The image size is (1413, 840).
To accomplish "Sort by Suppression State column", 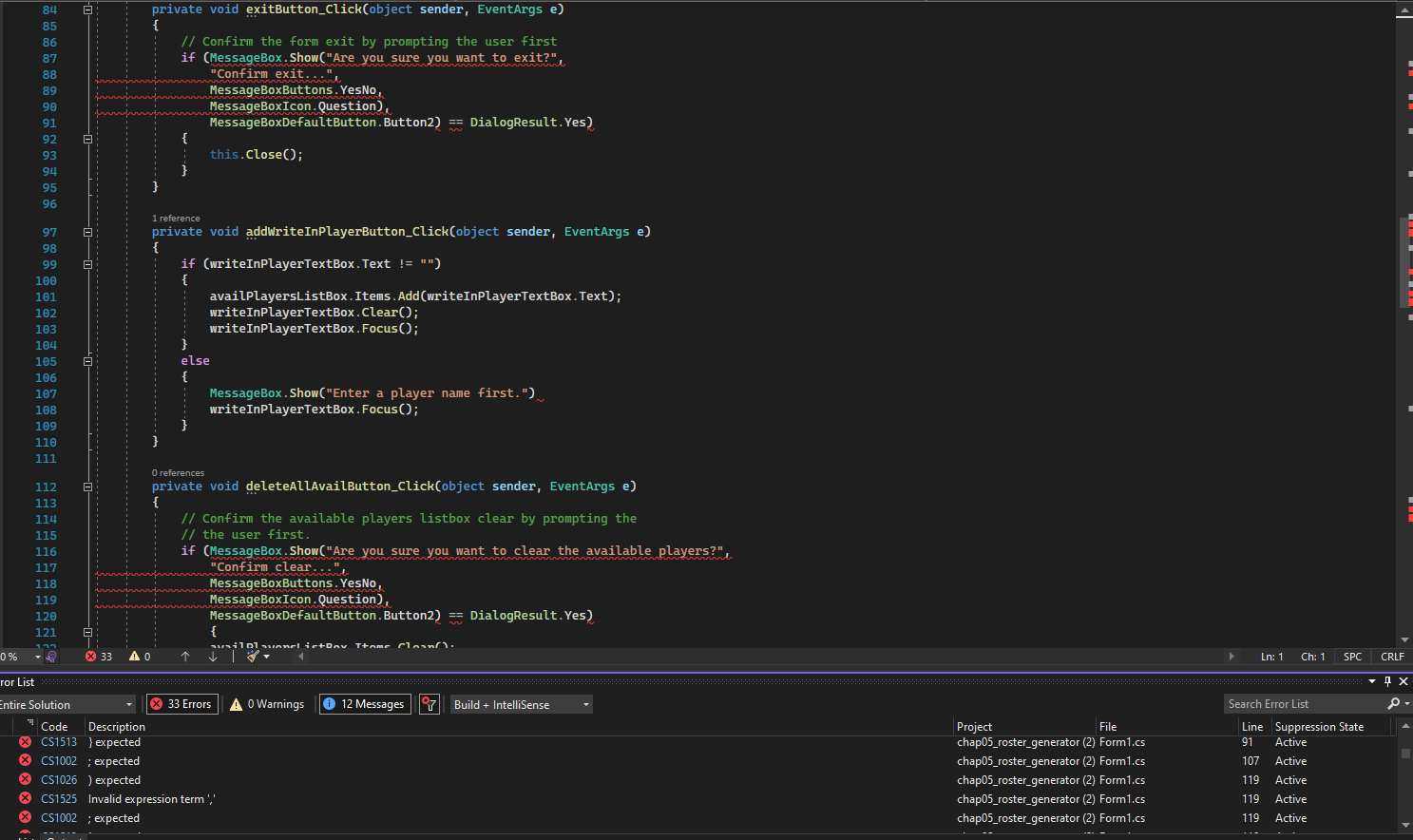I will (x=1319, y=727).
